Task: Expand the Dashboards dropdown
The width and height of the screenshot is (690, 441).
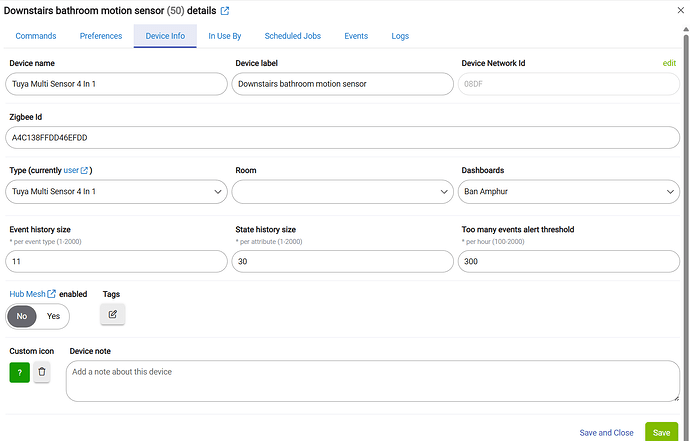Action: pos(568,191)
